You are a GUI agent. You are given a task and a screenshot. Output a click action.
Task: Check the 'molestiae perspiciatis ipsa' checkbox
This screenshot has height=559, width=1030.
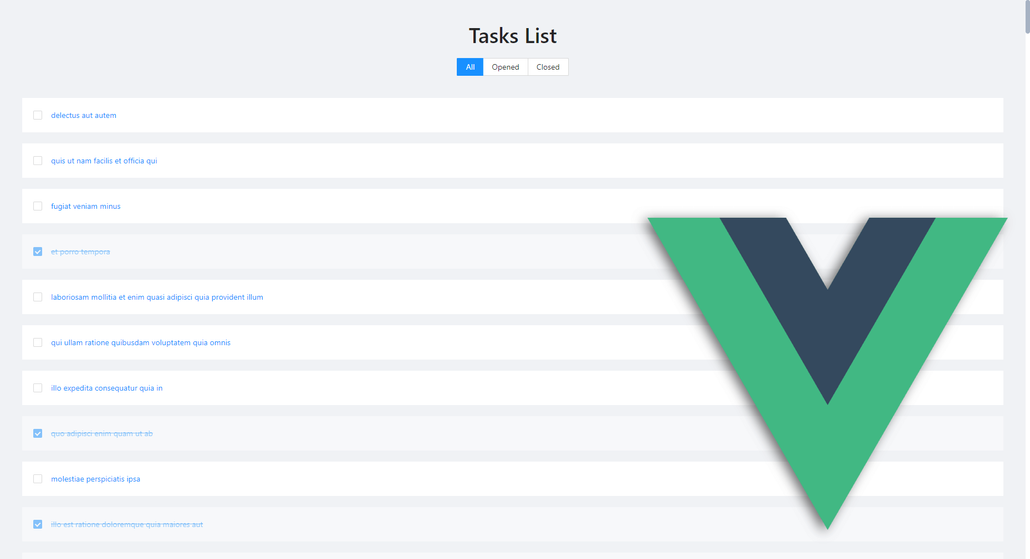pos(38,479)
